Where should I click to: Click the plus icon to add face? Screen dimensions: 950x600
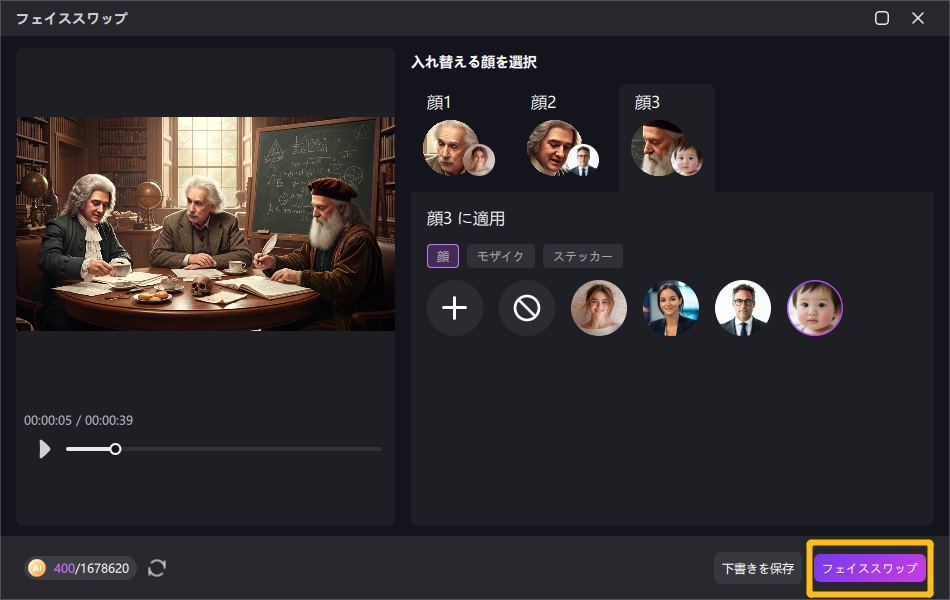pyautogui.click(x=454, y=308)
